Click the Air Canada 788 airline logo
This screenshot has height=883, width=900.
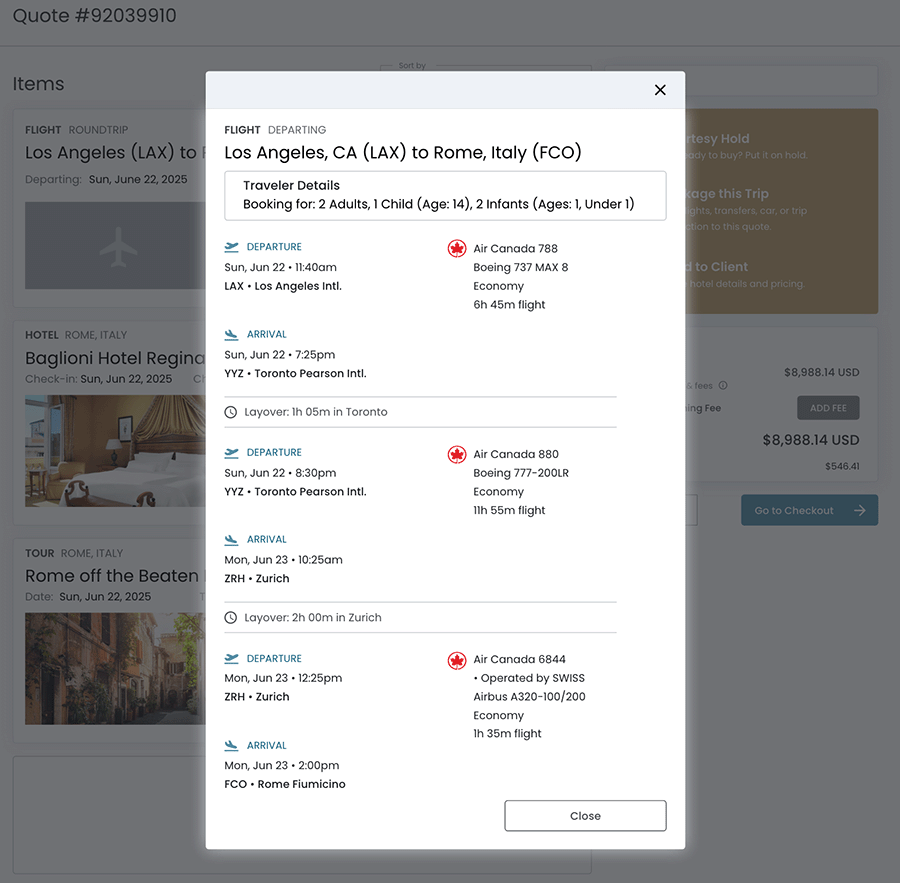click(457, 248)
